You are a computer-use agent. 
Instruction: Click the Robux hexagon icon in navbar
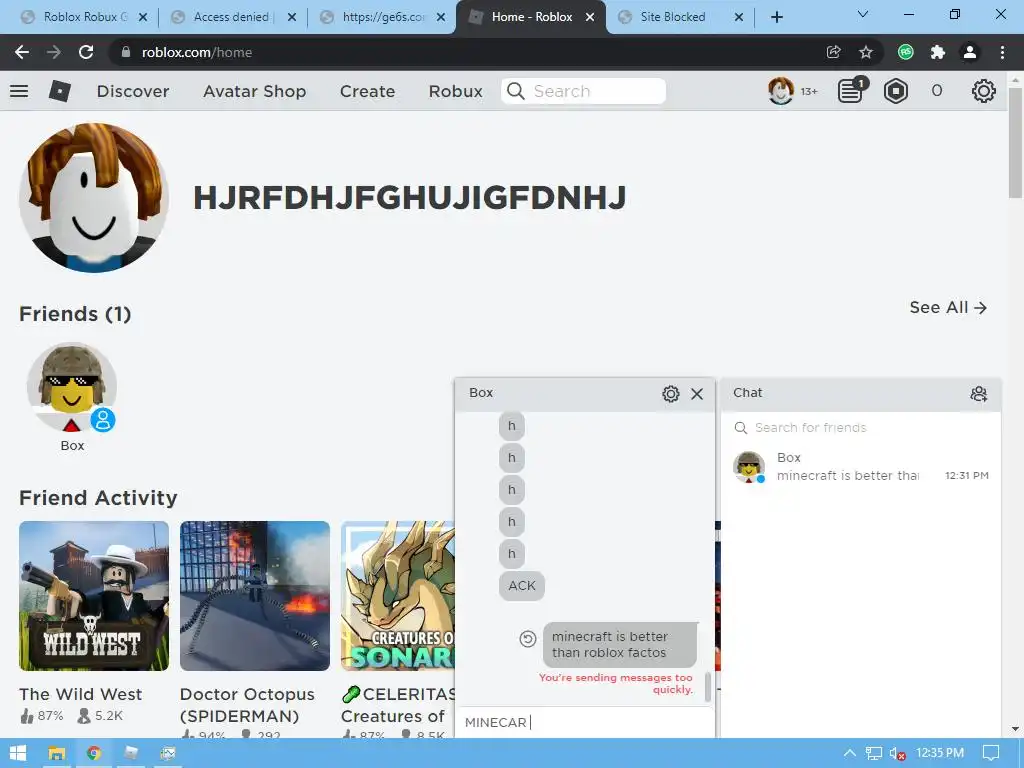click(896, 91)
